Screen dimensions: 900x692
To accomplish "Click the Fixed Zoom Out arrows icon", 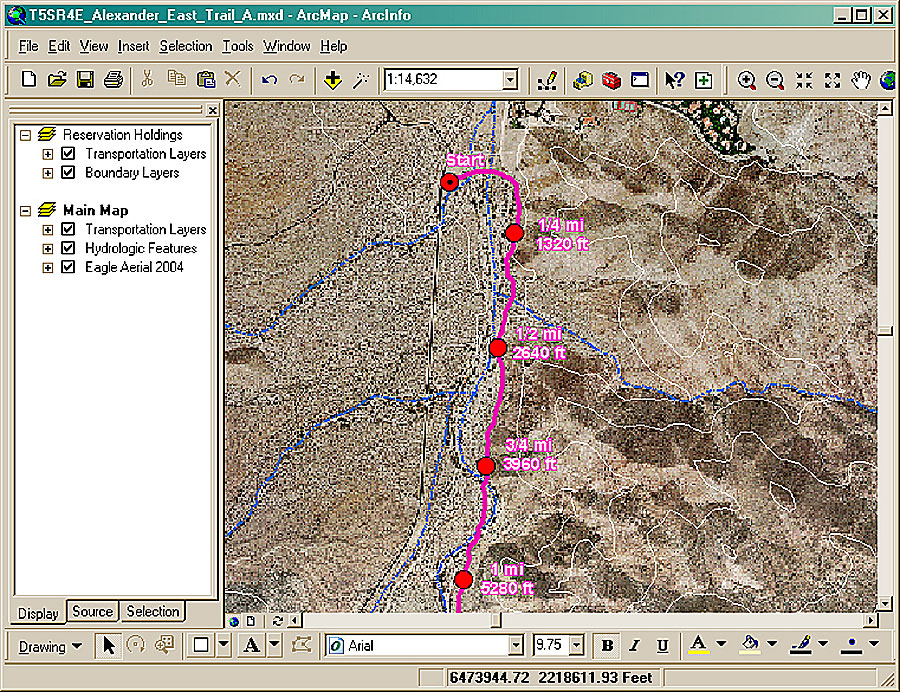I will point(832,80).
